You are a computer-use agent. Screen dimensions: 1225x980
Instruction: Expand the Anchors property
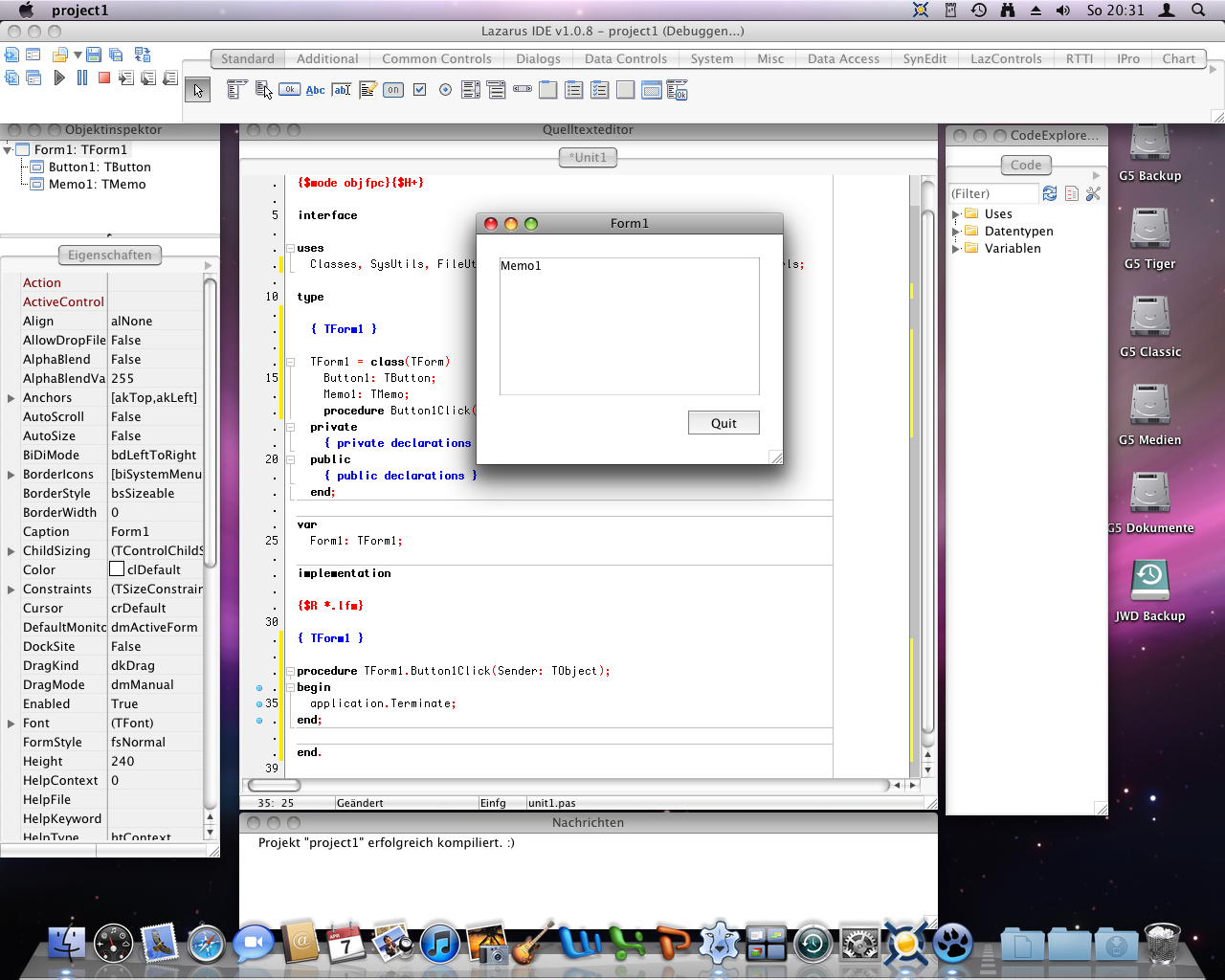(x=11, y=397)
